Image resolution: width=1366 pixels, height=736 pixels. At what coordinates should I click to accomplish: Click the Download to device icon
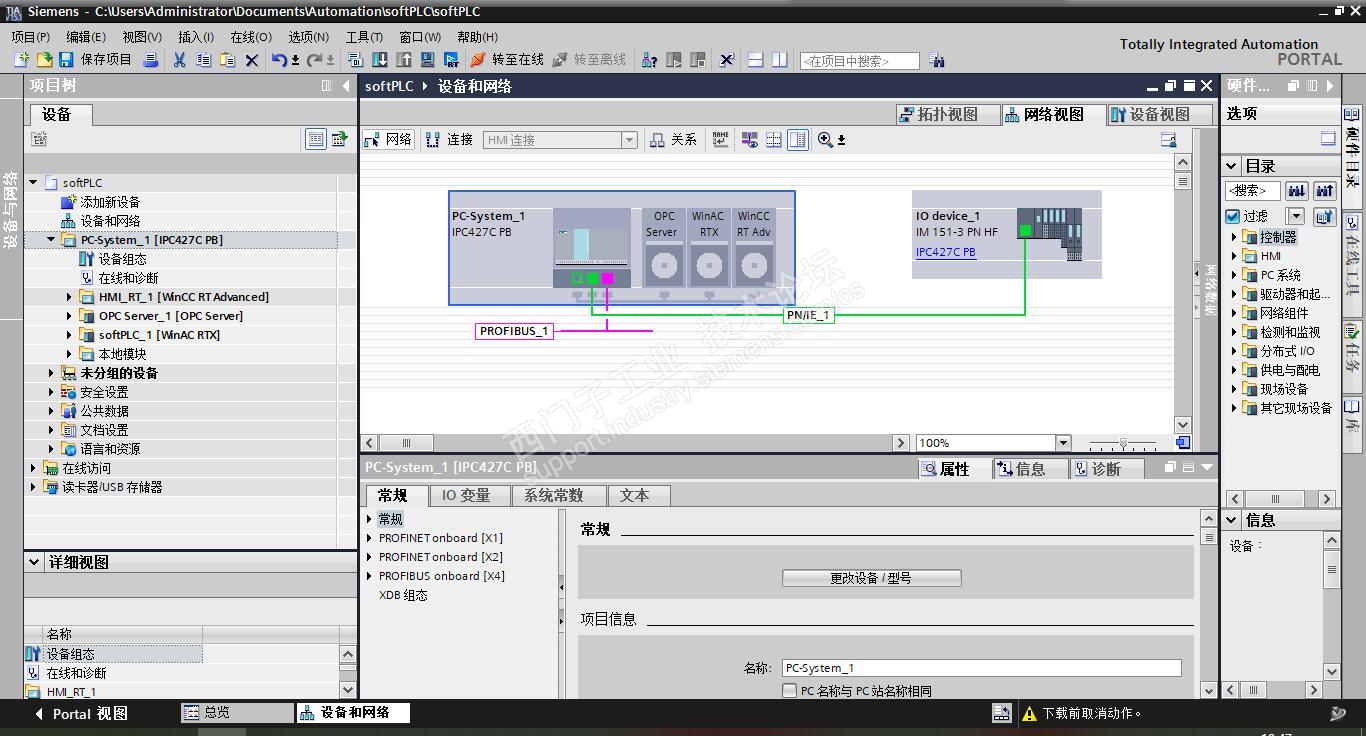(x=380, y=60)
